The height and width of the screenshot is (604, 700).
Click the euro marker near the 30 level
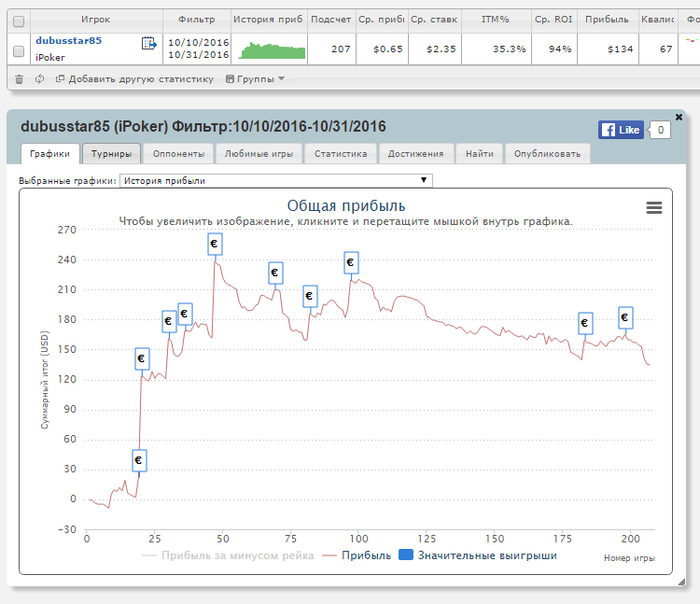139,460
